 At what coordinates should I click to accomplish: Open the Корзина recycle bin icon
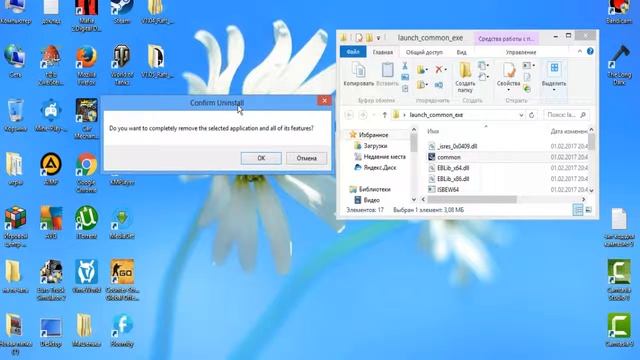pos(15,115)
